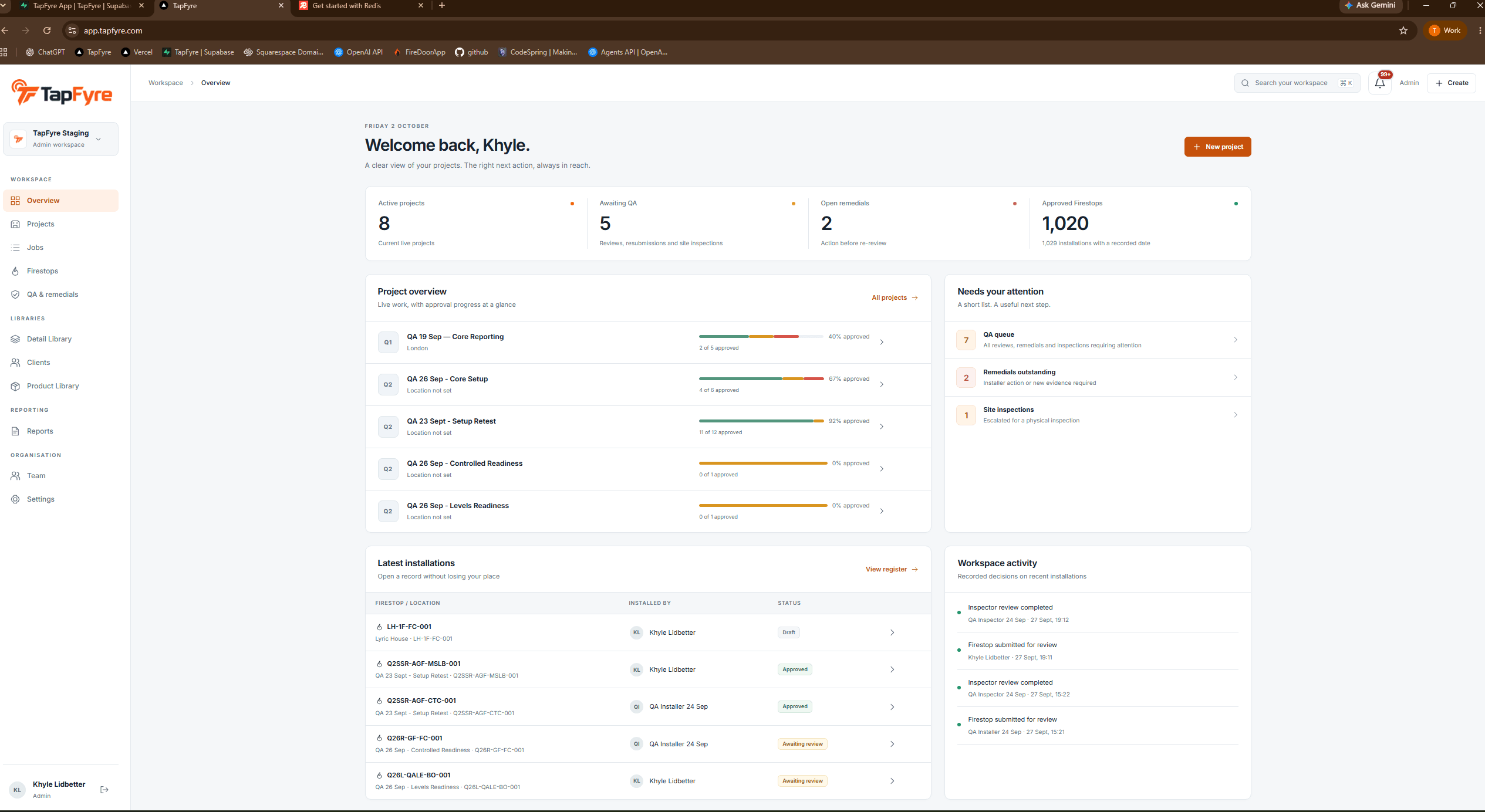1485x812 pixels.
Task: Go to QA & remedials in sidebar
Action: (x=60, y=295)
